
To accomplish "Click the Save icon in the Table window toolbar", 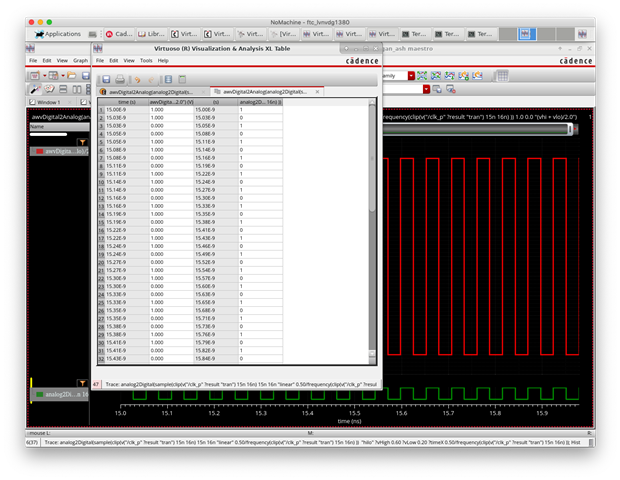I will (106, 79).
